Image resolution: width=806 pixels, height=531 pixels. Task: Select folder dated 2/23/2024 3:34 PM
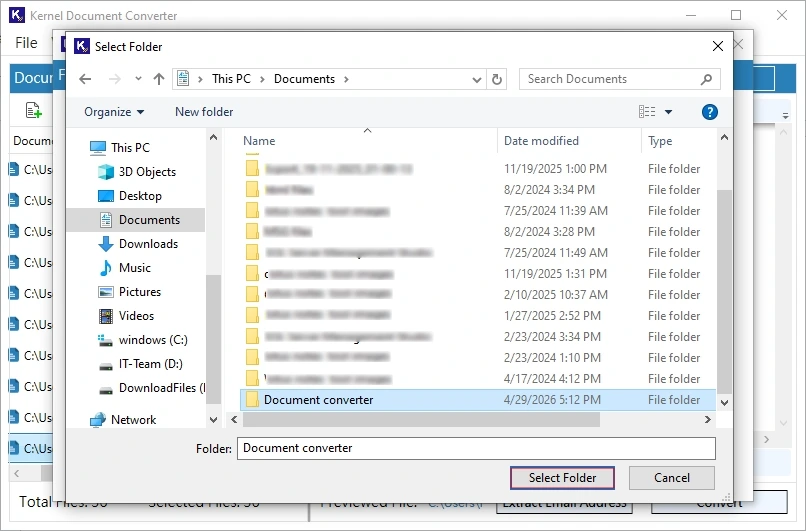478,337
